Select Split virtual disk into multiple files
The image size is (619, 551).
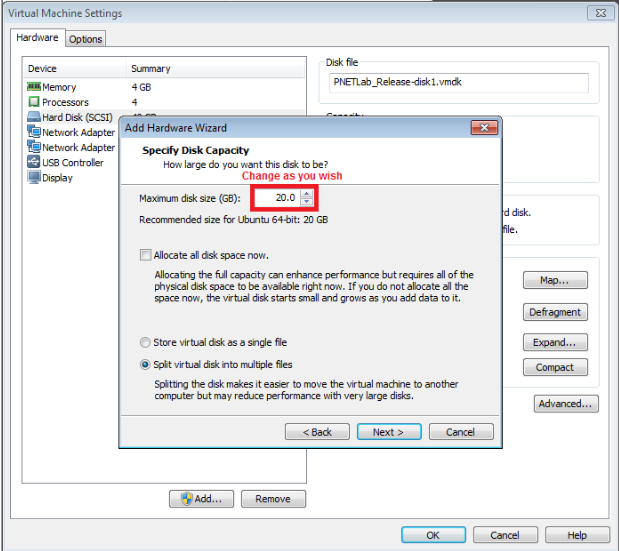[146, 364]
